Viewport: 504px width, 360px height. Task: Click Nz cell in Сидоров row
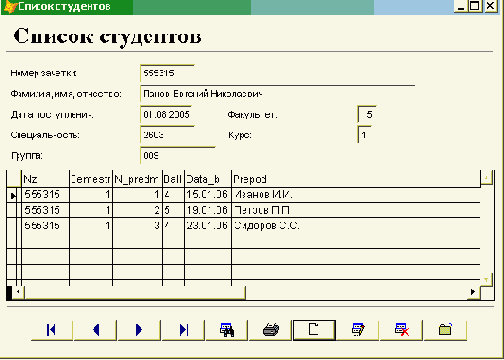pos(45,226)
